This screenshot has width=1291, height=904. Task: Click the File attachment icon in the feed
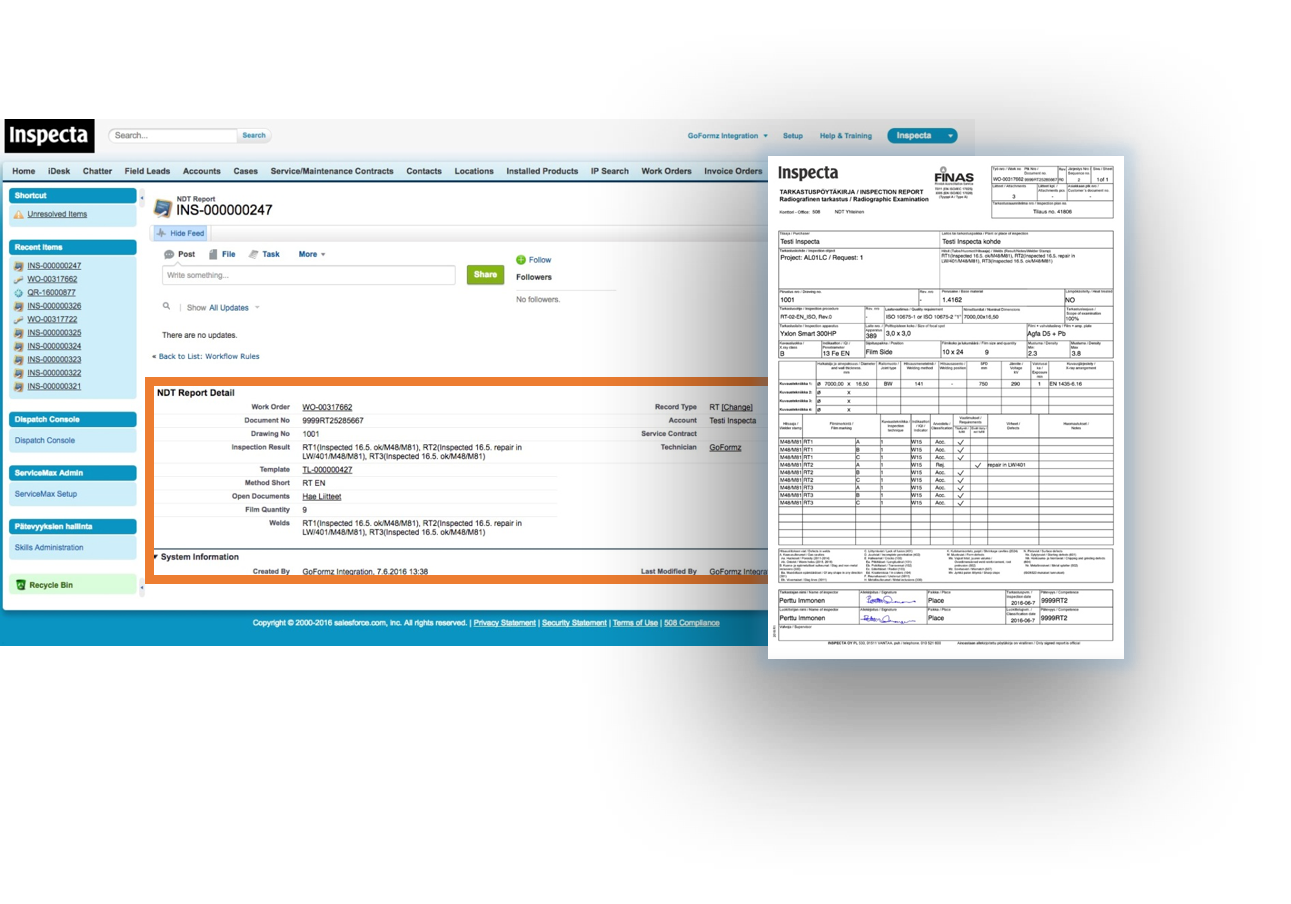click(213, 254)
